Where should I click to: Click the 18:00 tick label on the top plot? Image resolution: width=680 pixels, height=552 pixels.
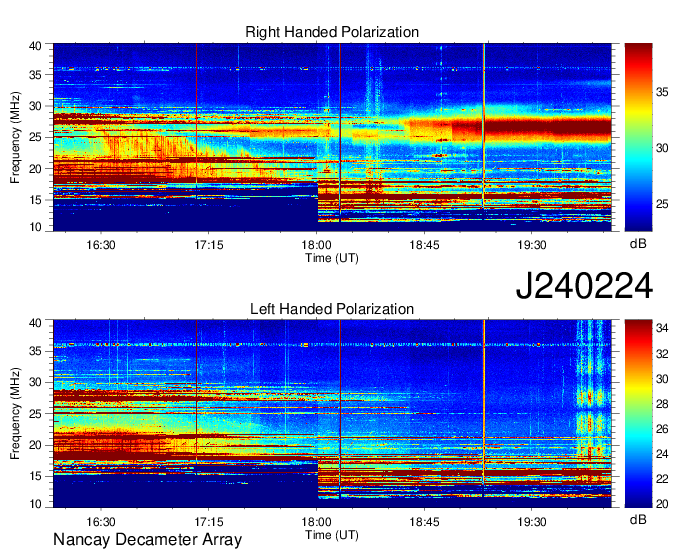click(317, 245)
